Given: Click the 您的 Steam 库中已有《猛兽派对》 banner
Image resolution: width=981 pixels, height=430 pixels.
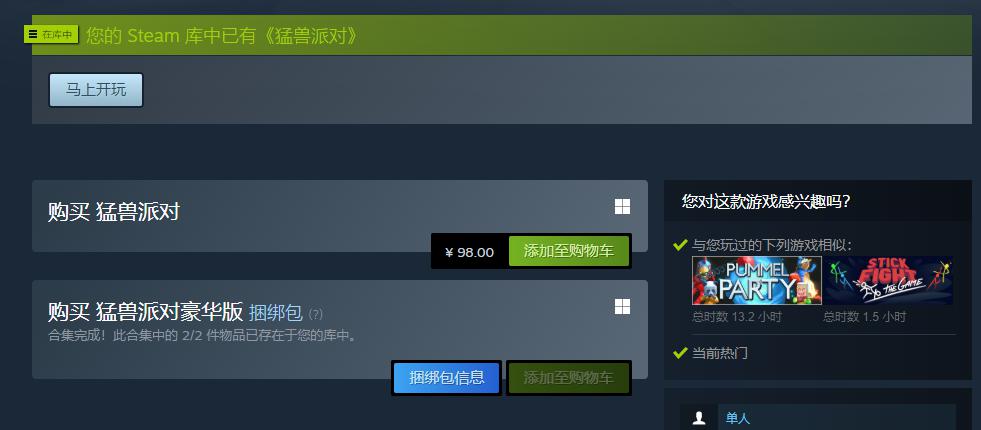Looking at the screenshot, I should click(222, 36).
